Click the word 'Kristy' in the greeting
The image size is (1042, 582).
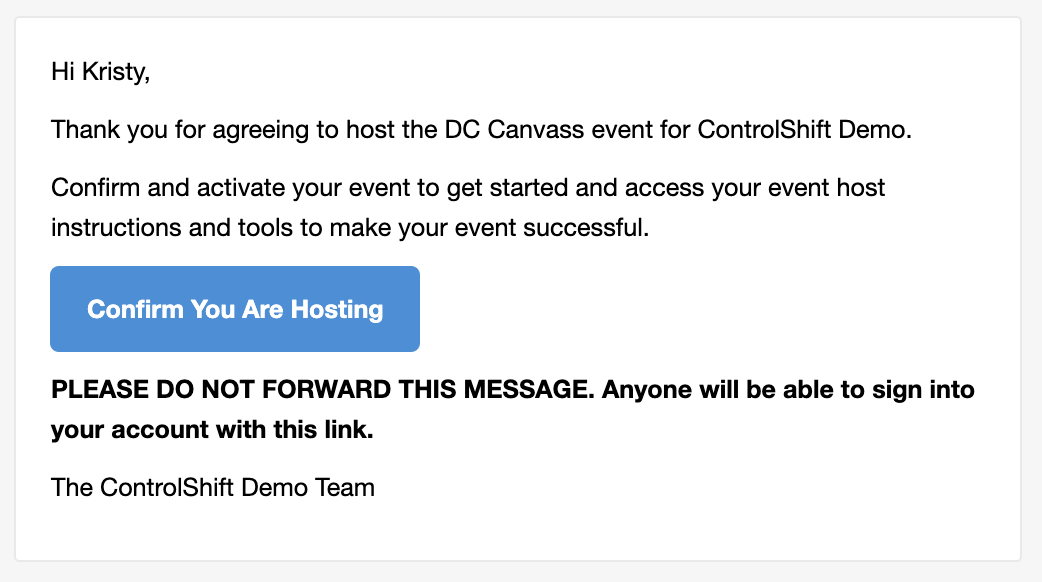point(113,72)
